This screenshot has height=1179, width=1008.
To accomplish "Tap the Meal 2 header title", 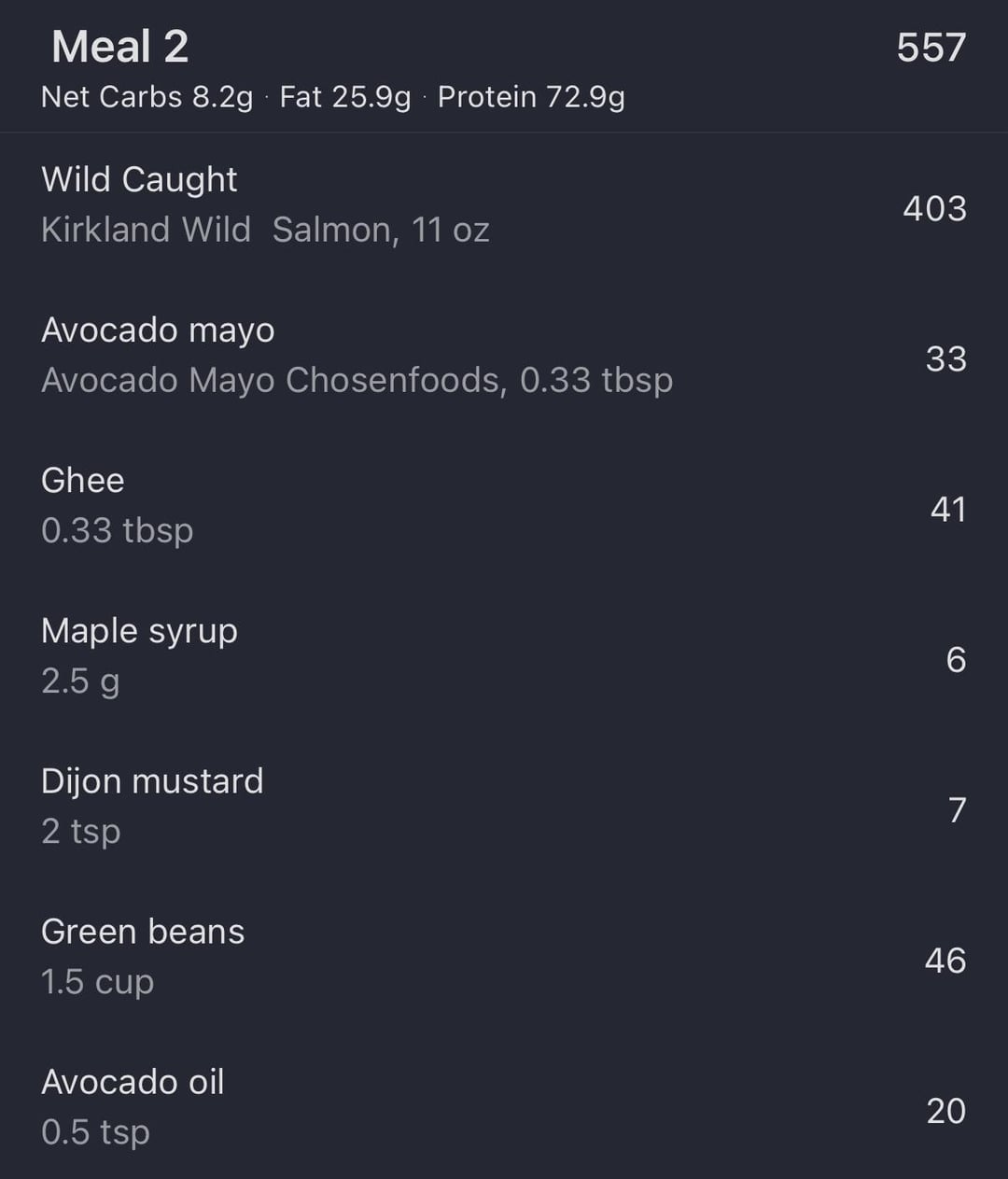I will [x=119, y=47].
